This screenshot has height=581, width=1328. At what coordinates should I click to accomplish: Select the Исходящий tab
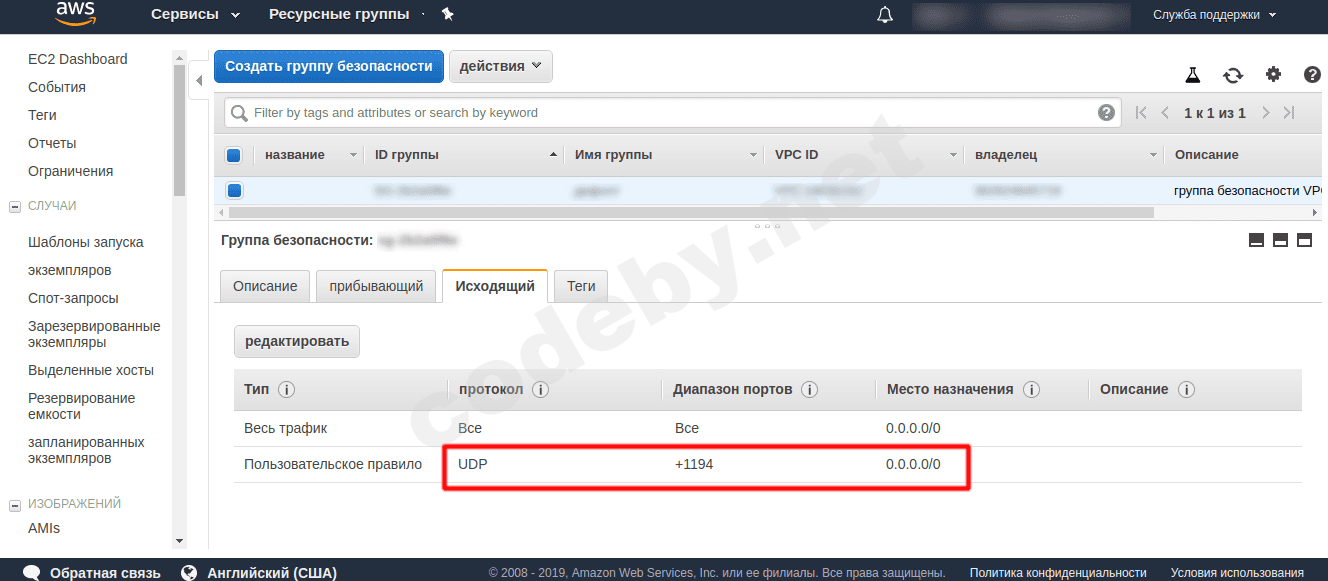coord(495,286)
